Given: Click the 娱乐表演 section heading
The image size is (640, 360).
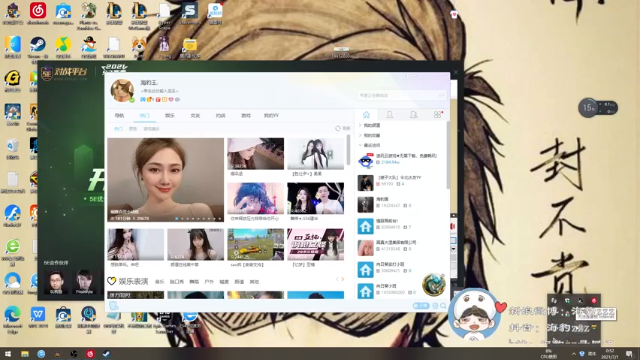Looking at the screenshot, I should click(133, 281).
